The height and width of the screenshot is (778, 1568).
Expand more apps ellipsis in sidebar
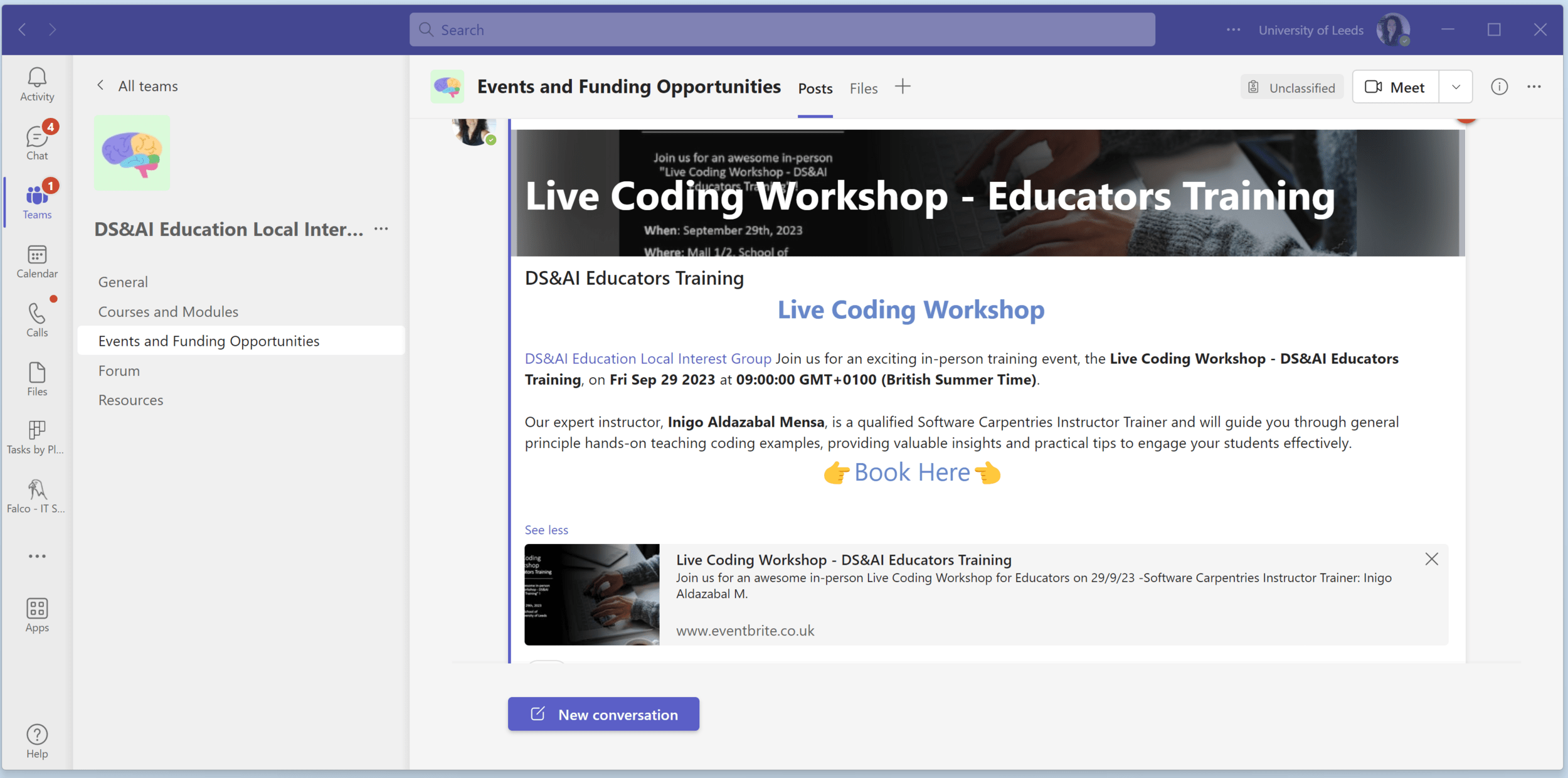37,556
